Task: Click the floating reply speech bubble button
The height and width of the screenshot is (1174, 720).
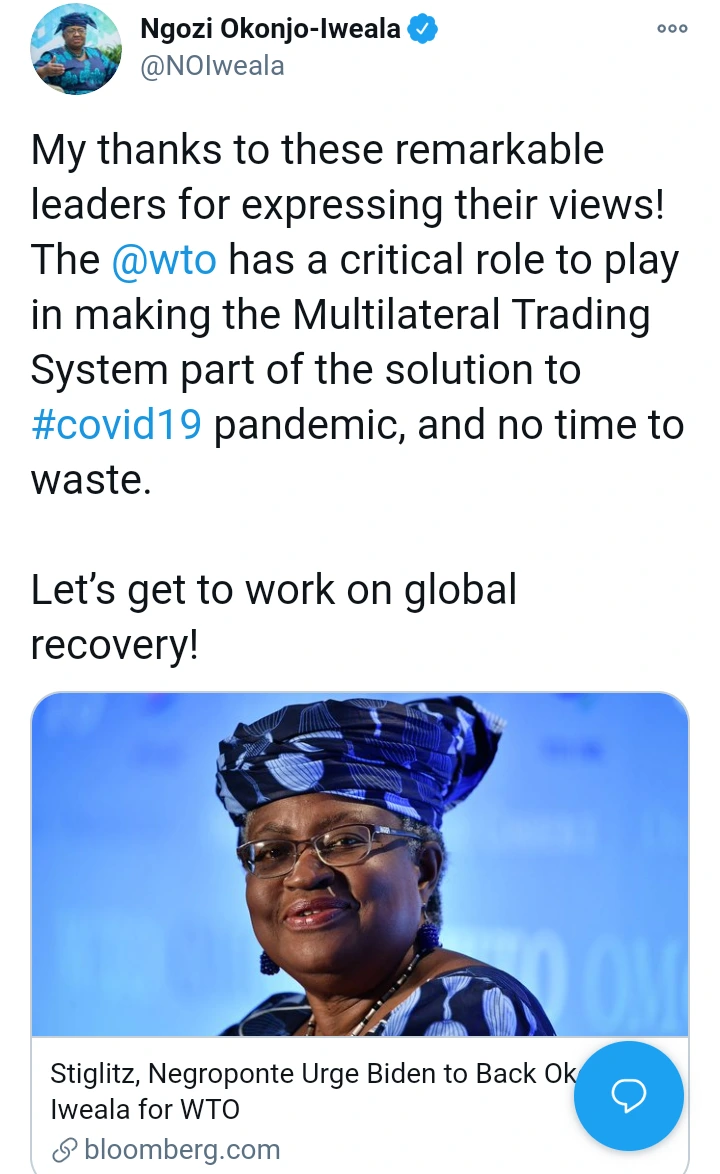Action: (x=629, y=1095)
